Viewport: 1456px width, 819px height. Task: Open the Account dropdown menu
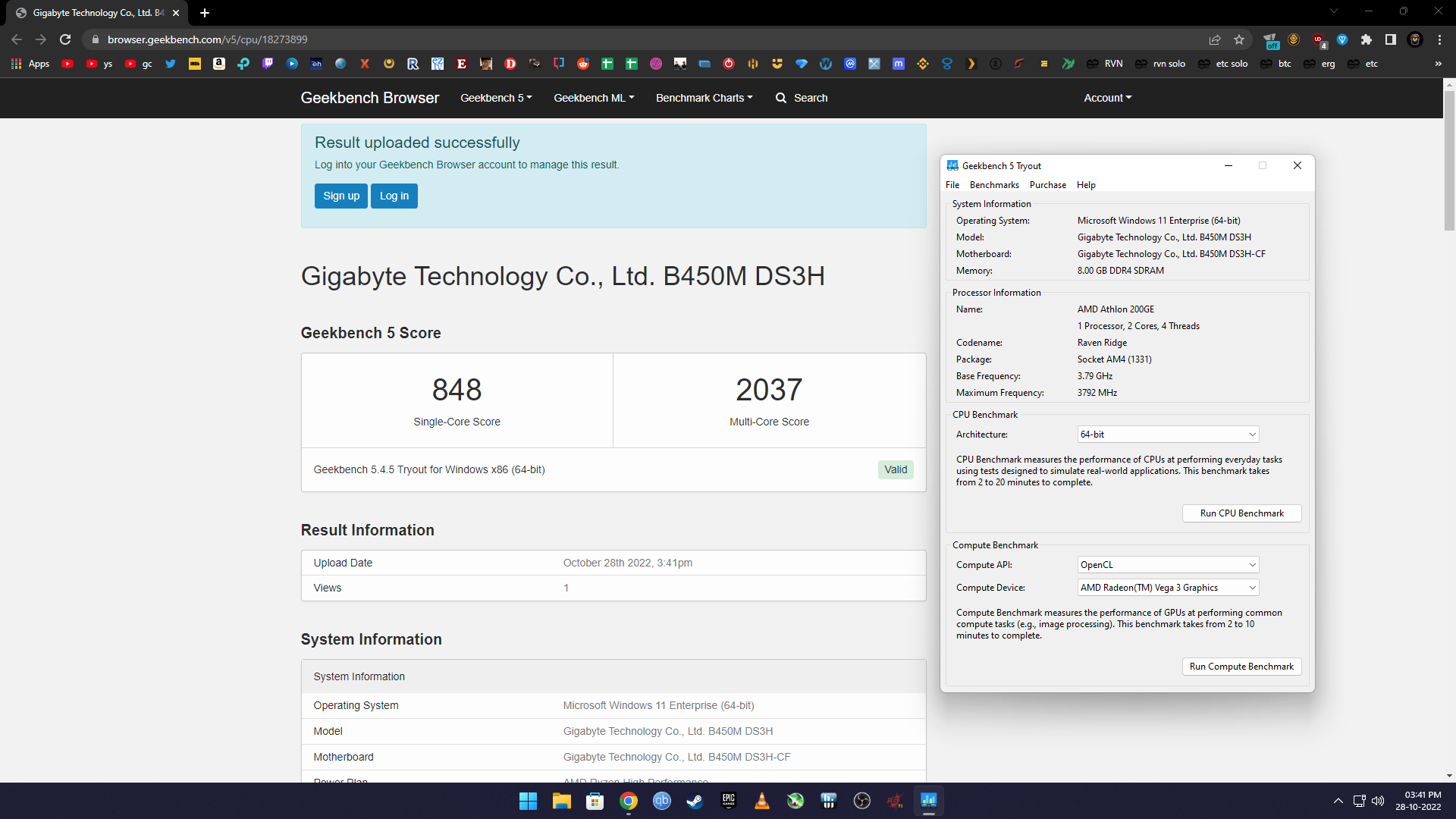point(1107,98)
